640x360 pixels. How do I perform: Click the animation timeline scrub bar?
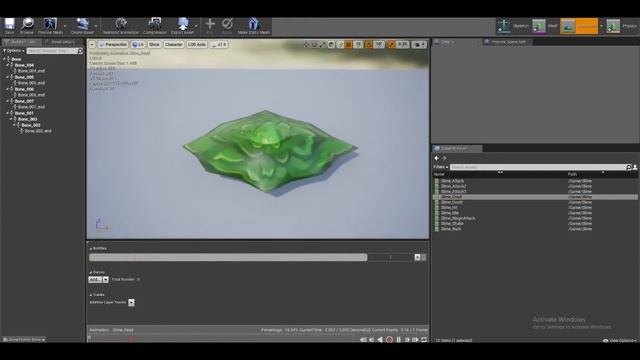point(222,338)
